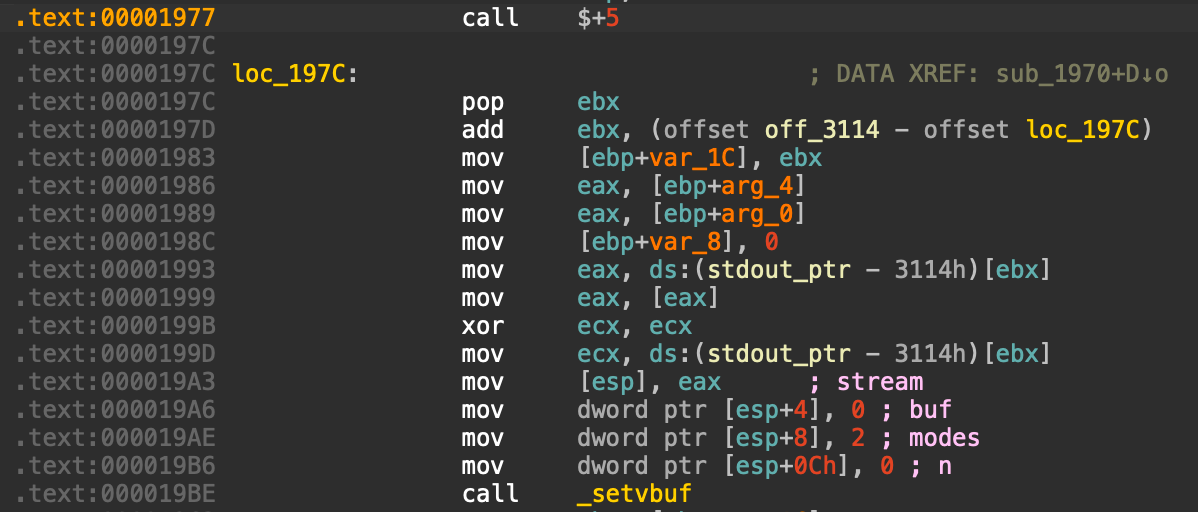Click the pop mnemonic

click(x=483, y=102)
